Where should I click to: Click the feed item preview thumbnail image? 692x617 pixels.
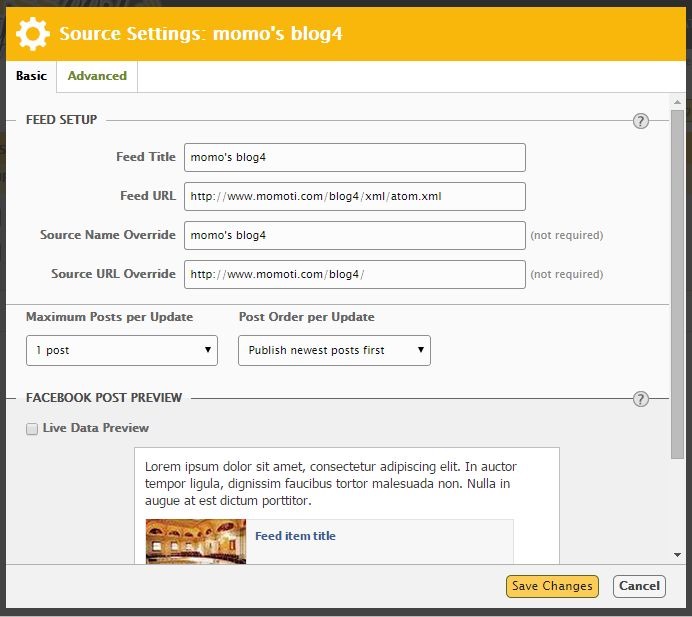tap(196, 542)
